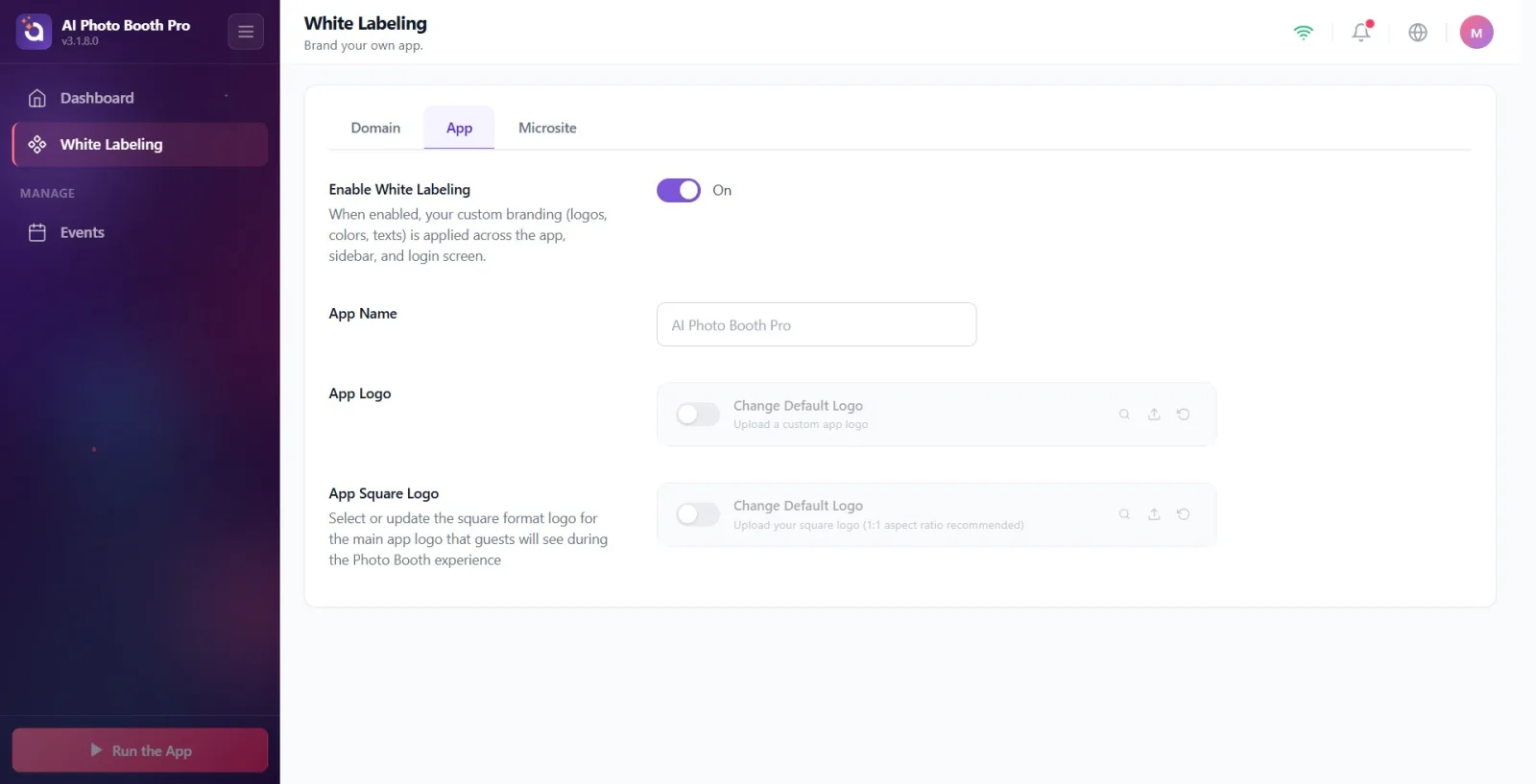
Task: Preview App Logo with magnifier icon
Action: pyautogui.click(x=1124, y=415)
